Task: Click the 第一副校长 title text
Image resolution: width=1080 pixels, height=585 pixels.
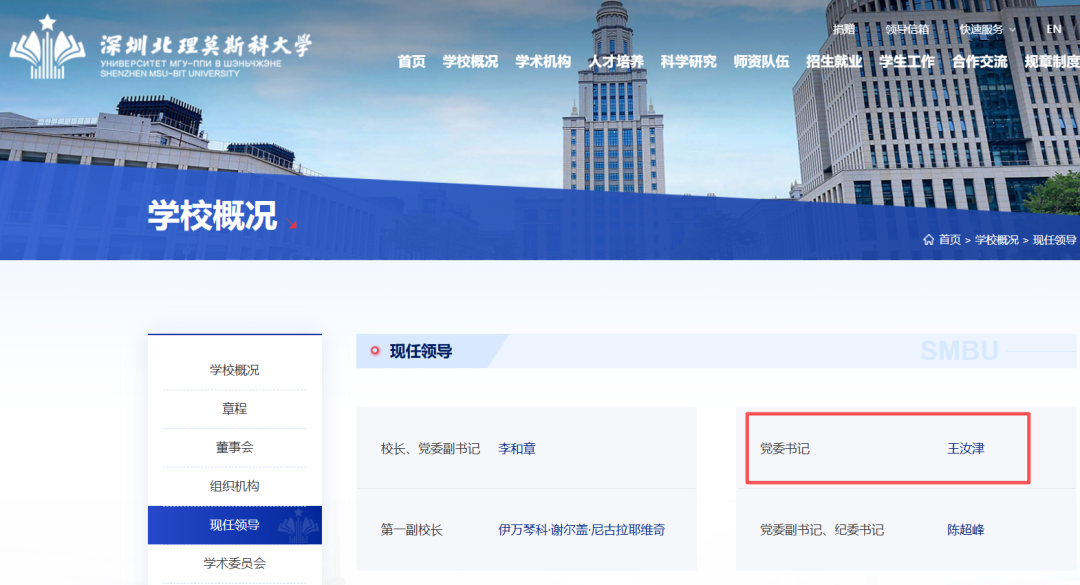Action: pyautogui.click(x=411, y=530)
